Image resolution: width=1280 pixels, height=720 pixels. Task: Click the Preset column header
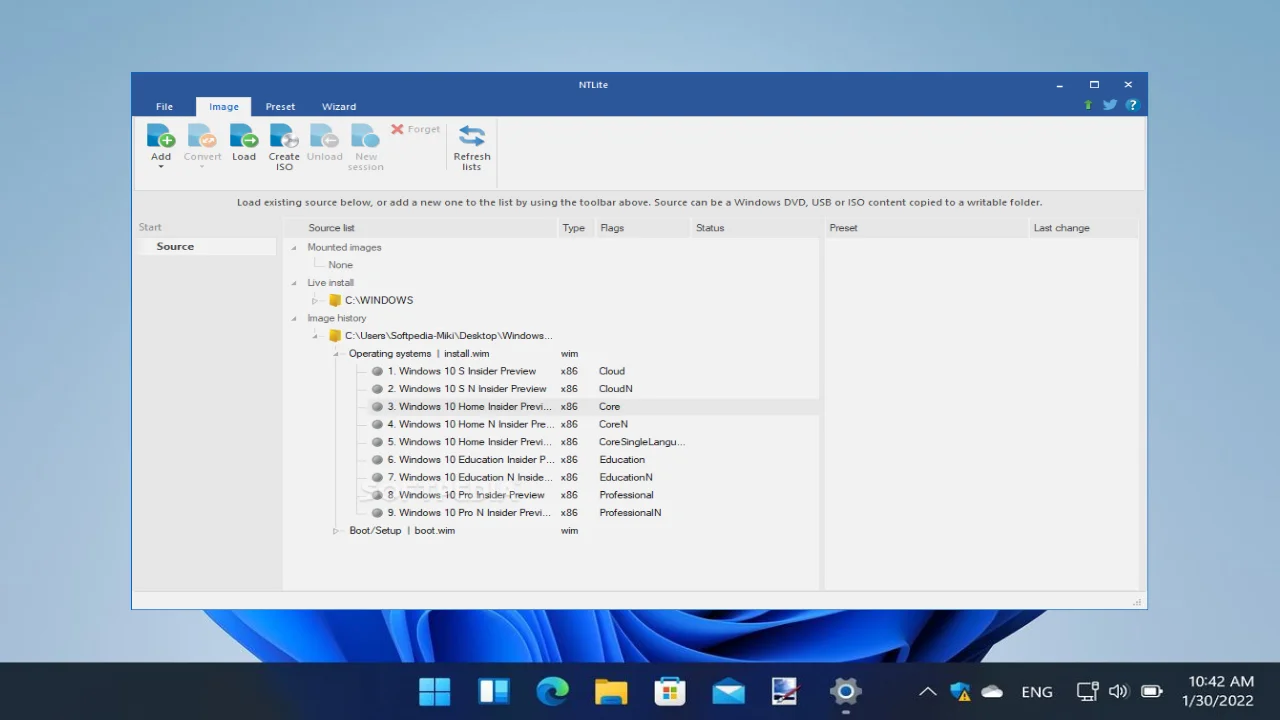(x=927, y=228)
